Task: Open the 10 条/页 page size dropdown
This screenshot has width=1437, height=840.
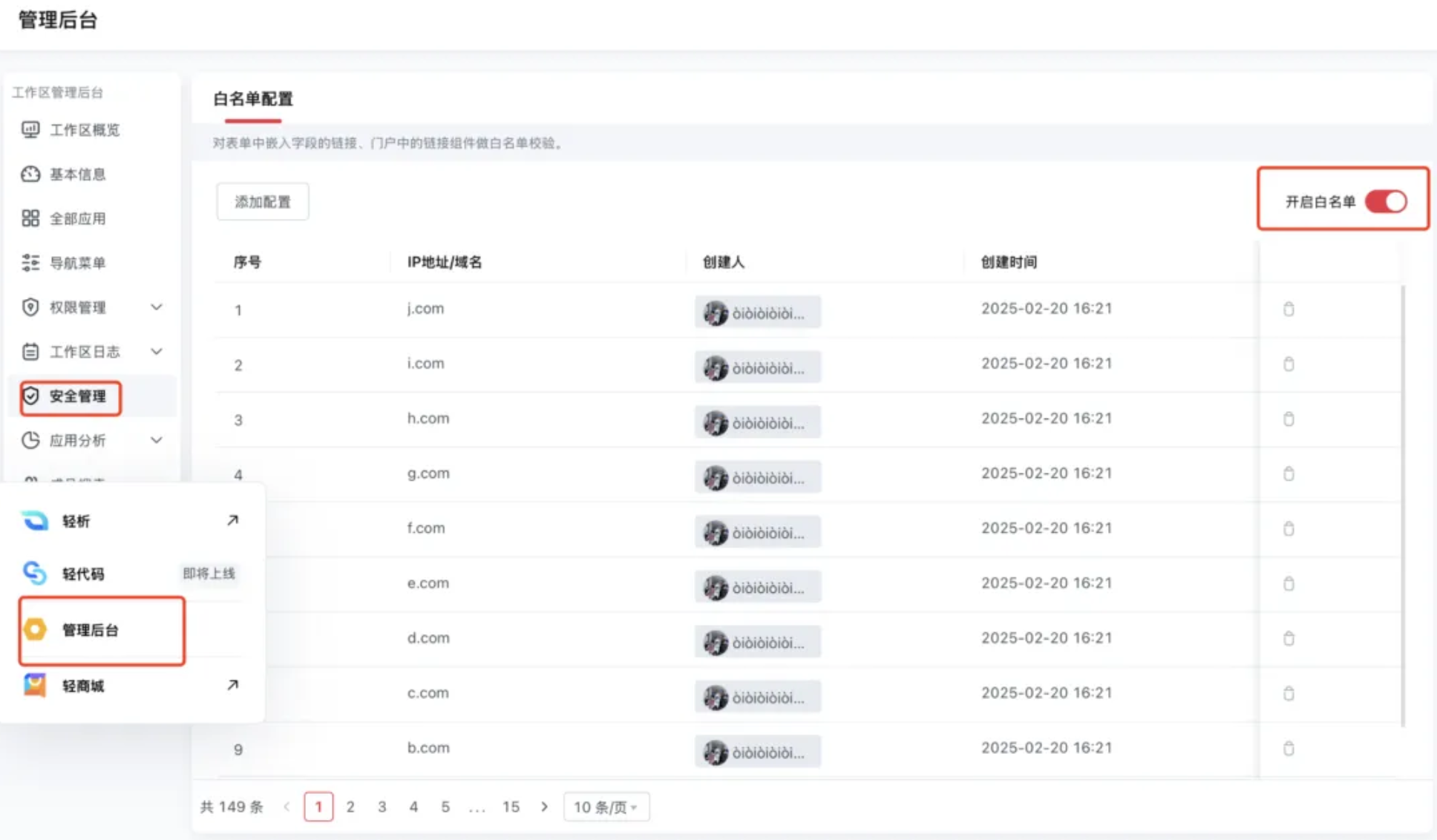Action: 606,807
